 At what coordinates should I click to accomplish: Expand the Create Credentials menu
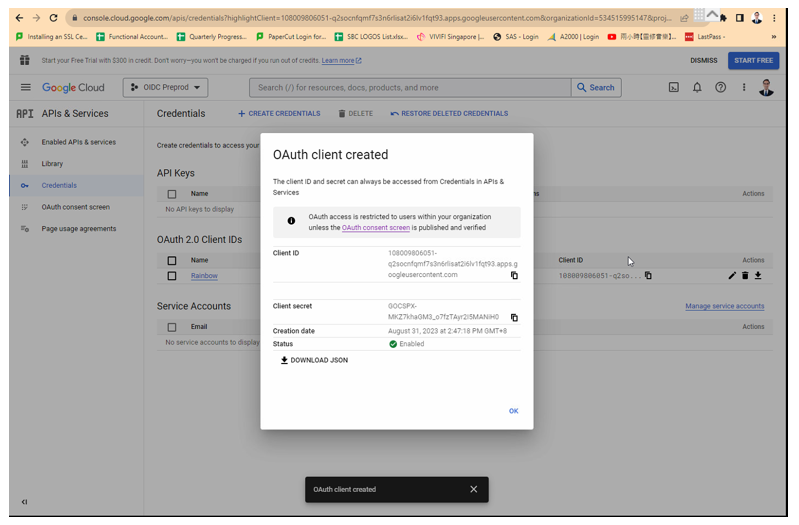click(279, 114)
